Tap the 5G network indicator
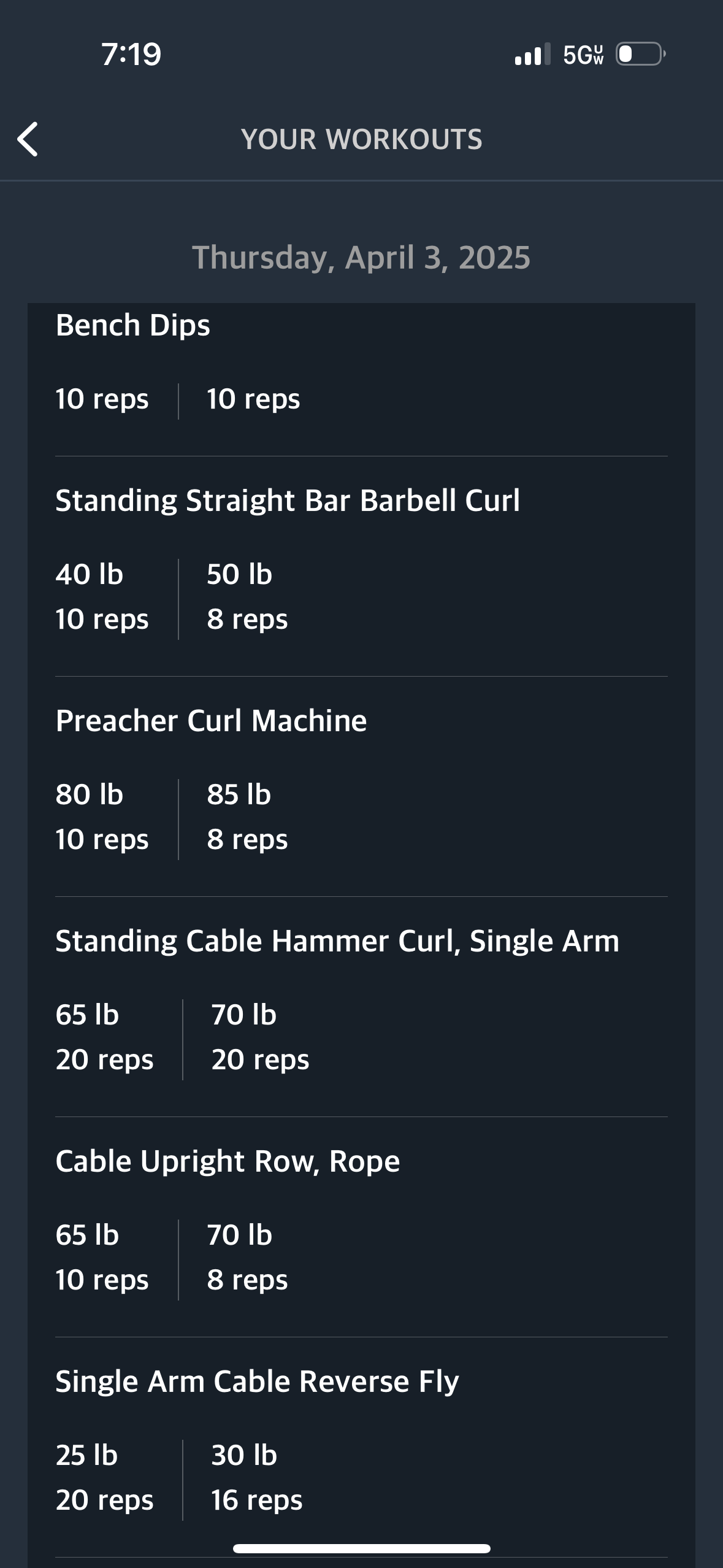The image size is (723, 1568). coord(583,55)
